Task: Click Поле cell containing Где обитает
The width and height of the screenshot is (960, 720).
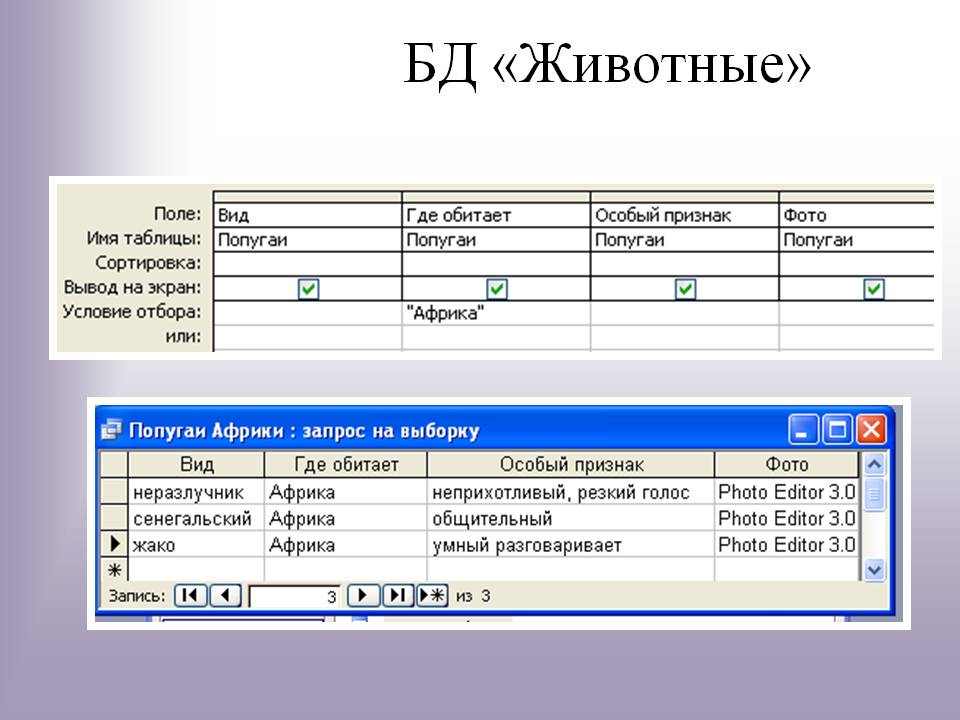Action: pyautogui.click(x=496, y=216)
